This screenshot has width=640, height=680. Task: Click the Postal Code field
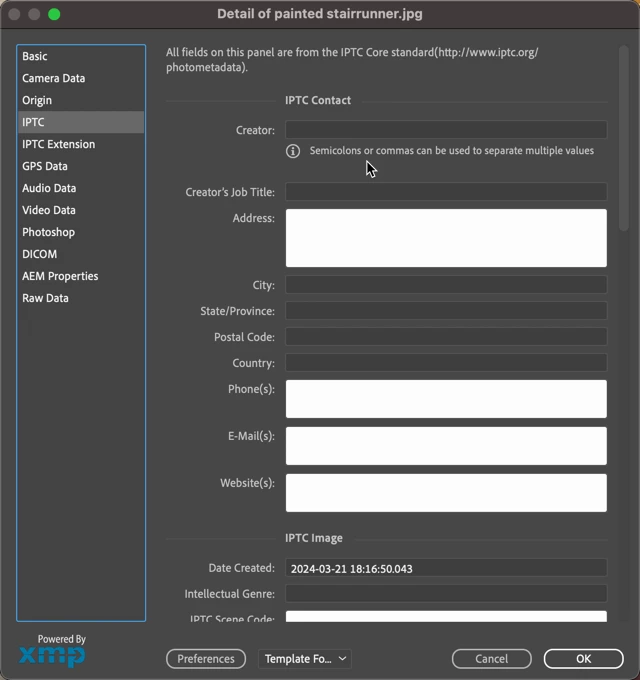(x=446, y=337)
